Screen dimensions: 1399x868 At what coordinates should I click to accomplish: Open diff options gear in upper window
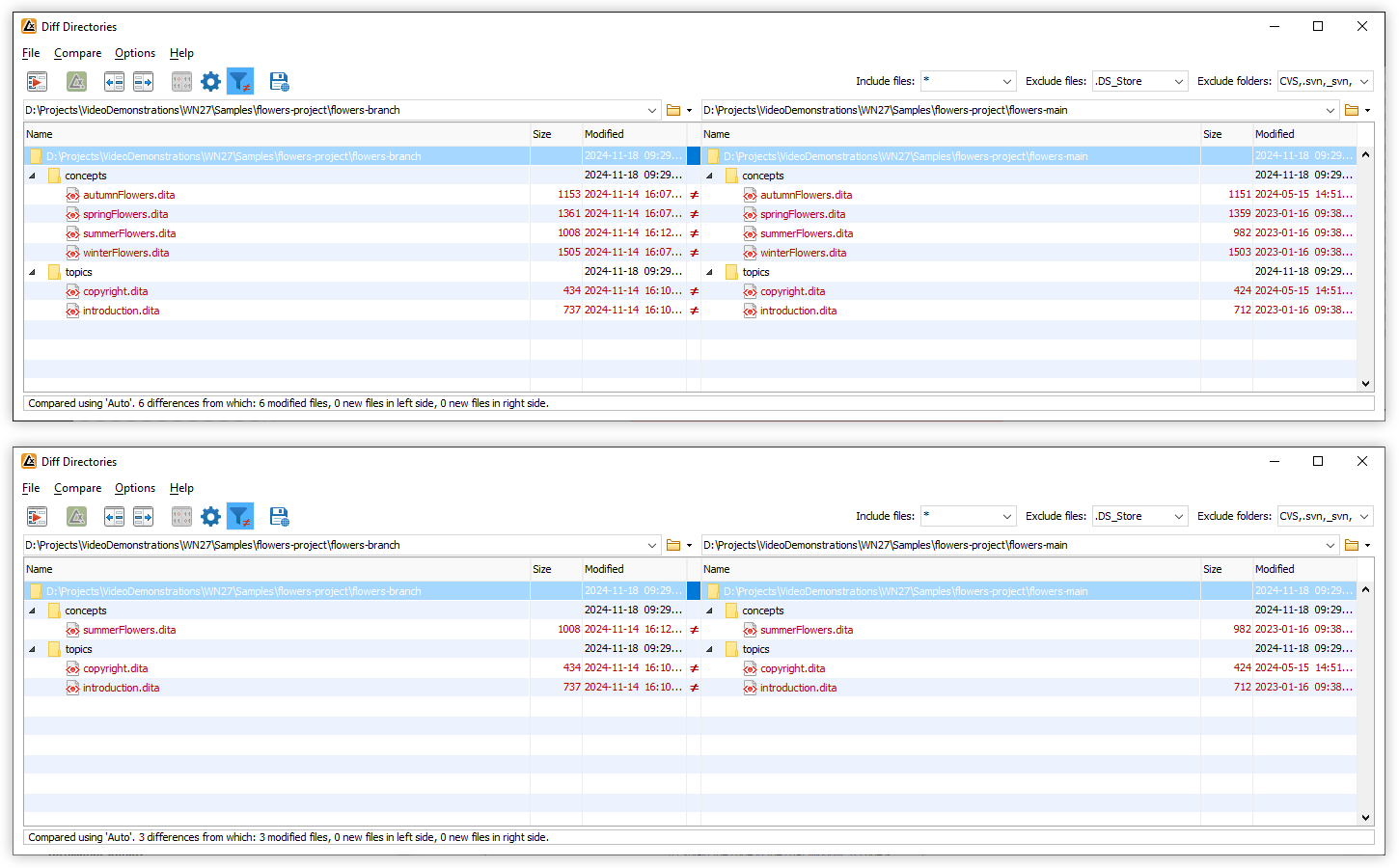click(x=210, y=82)
